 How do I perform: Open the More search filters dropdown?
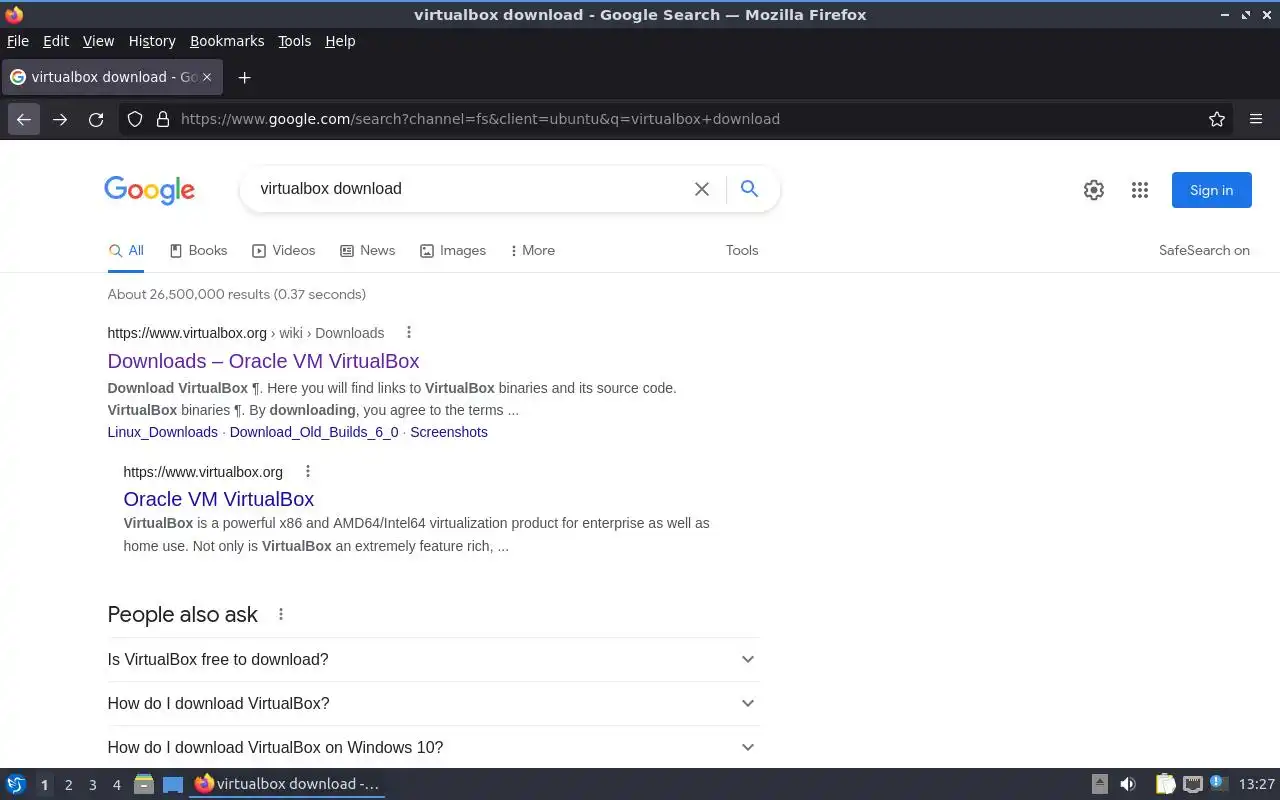532,251
